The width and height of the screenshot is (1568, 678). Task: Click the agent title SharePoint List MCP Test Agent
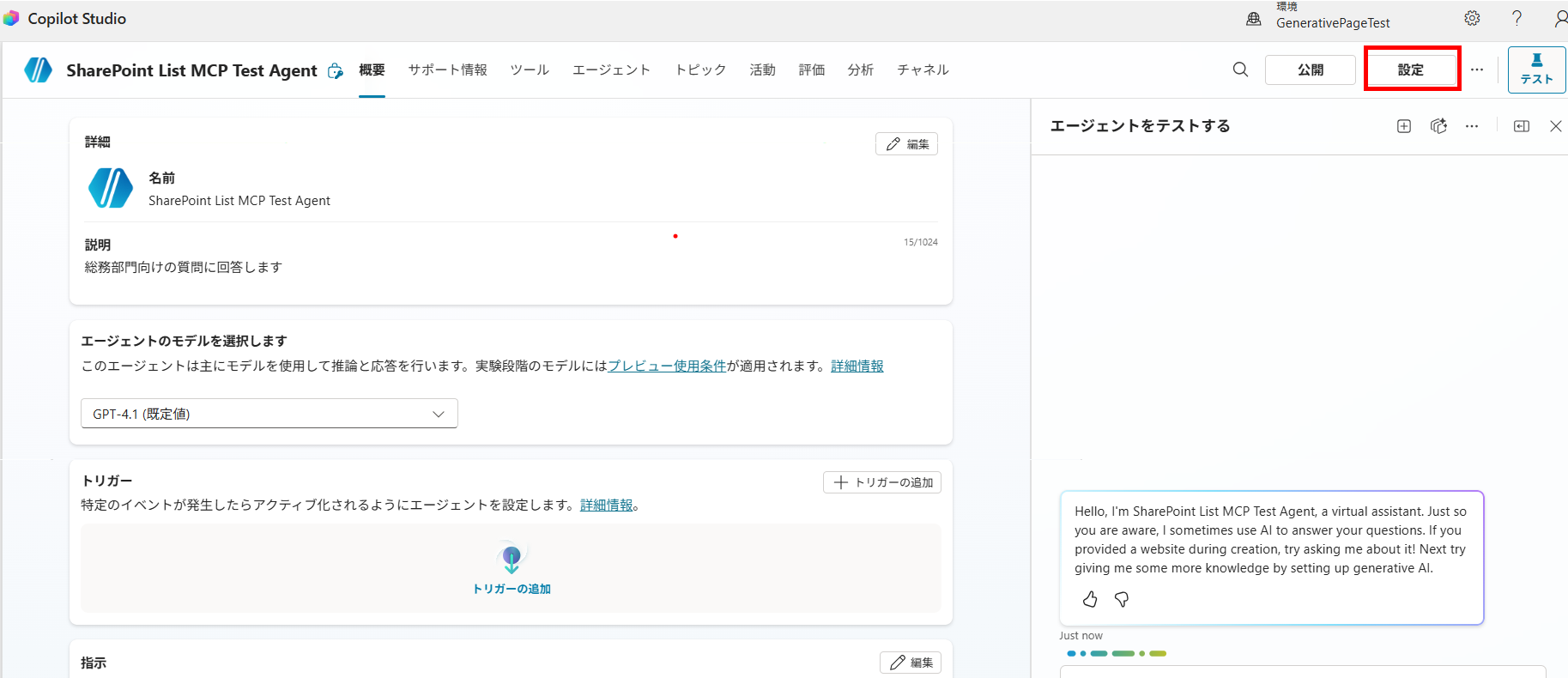[191, 70]
